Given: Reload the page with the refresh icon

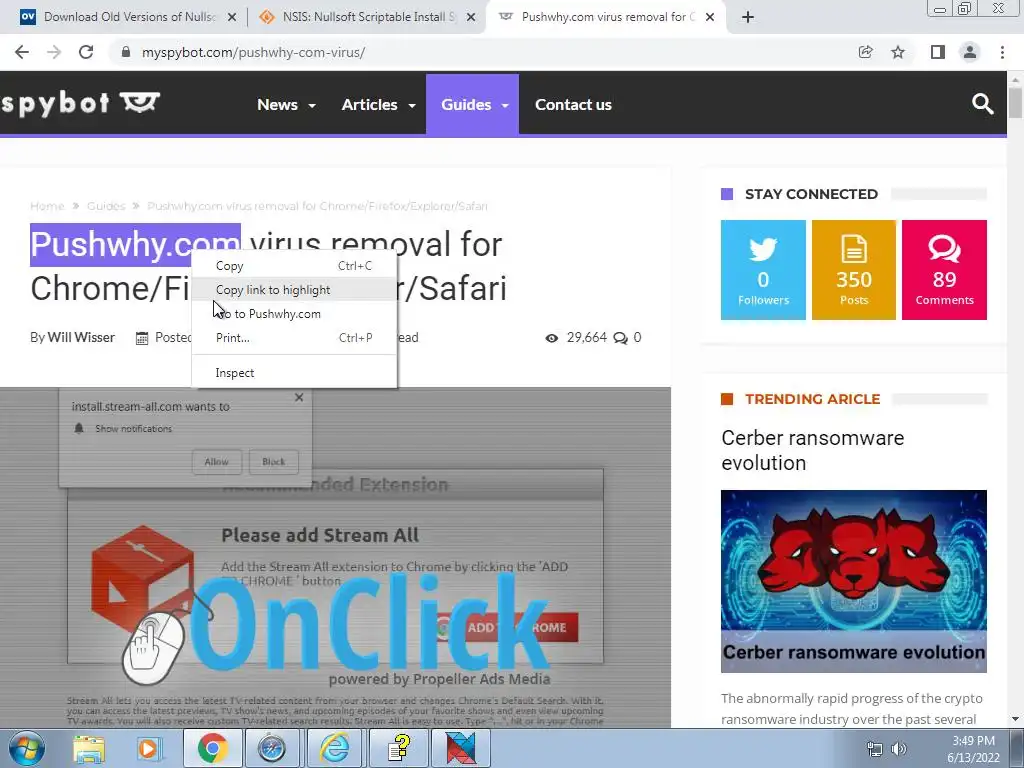Looking at the screenshot, I should click(x=86, y=52).
